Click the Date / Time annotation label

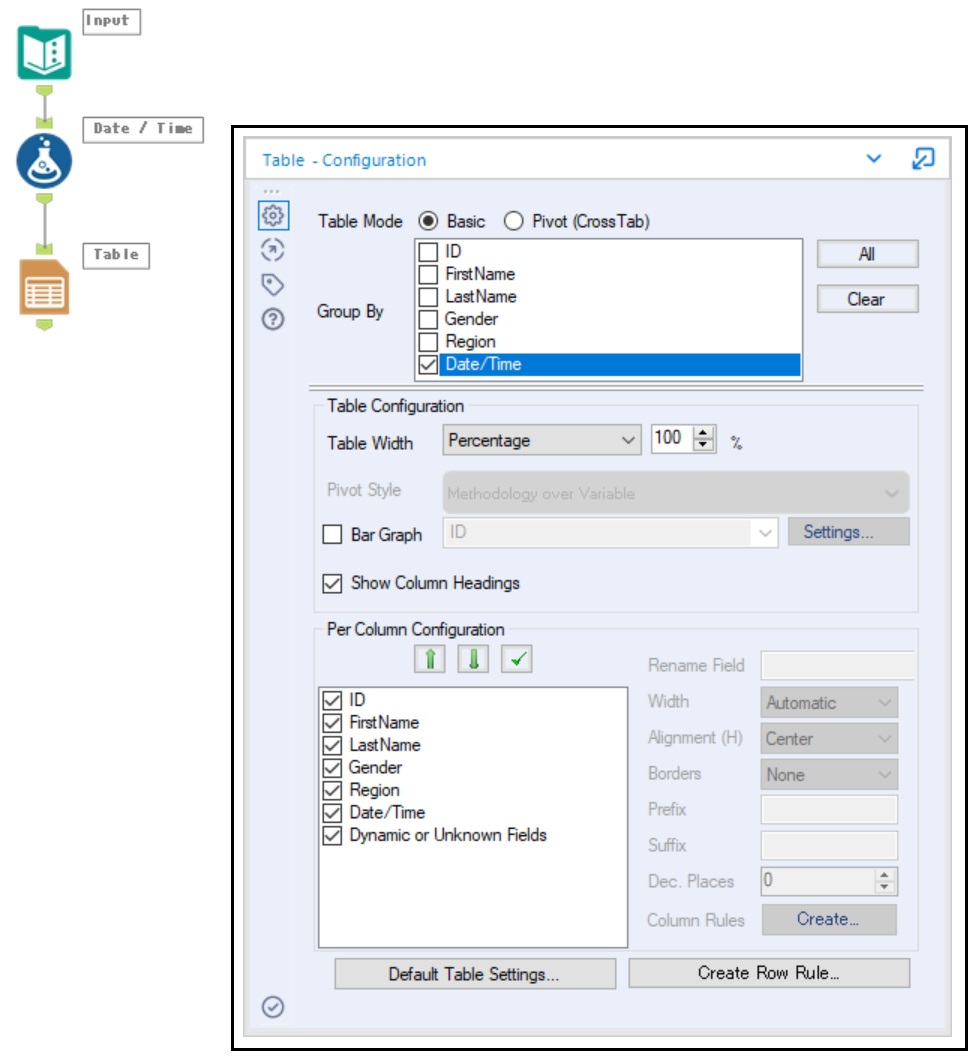pos(143,129)
